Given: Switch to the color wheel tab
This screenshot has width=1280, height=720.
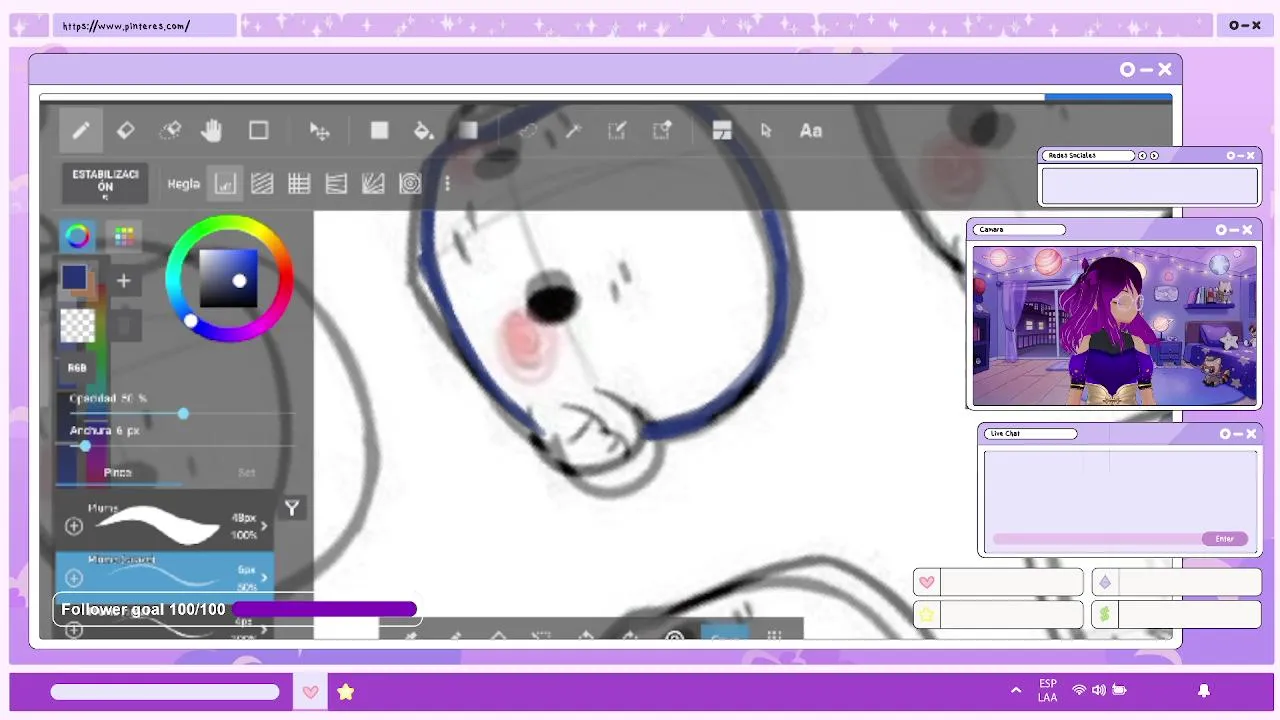Looking at the screenshot, I should point(78,236).
